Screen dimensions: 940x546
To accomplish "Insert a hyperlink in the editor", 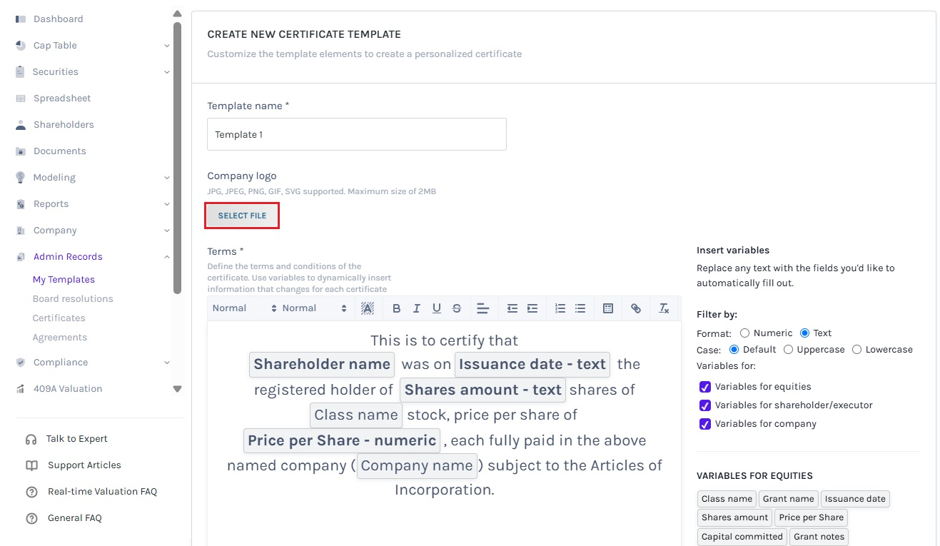I will 636,308.
